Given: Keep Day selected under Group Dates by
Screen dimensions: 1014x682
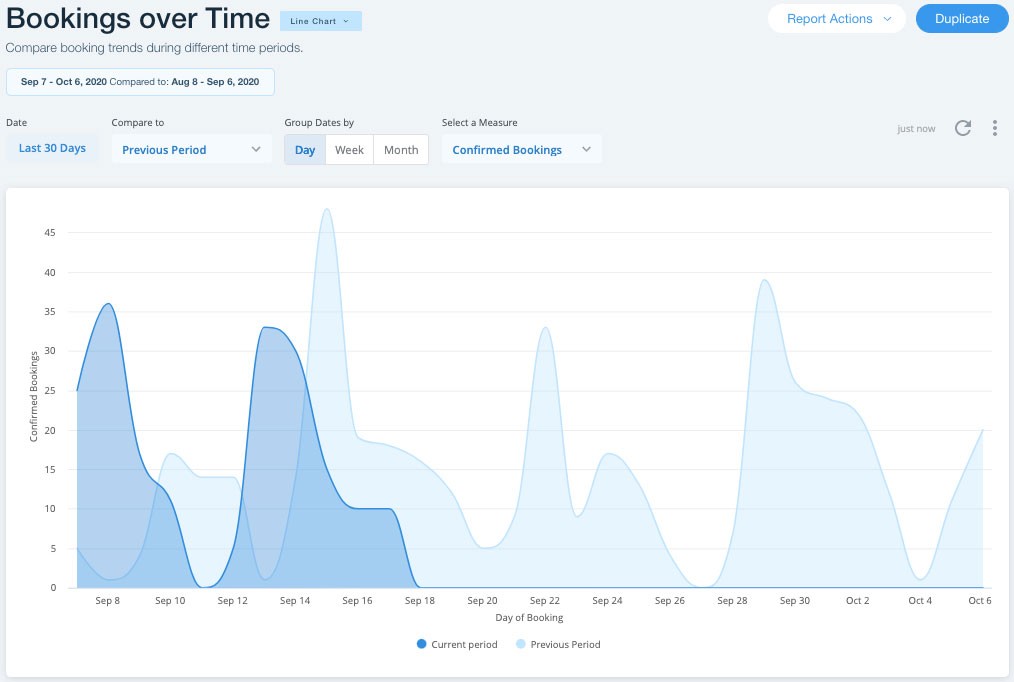Looking at the screenshot, I should (x=305, y=149).
